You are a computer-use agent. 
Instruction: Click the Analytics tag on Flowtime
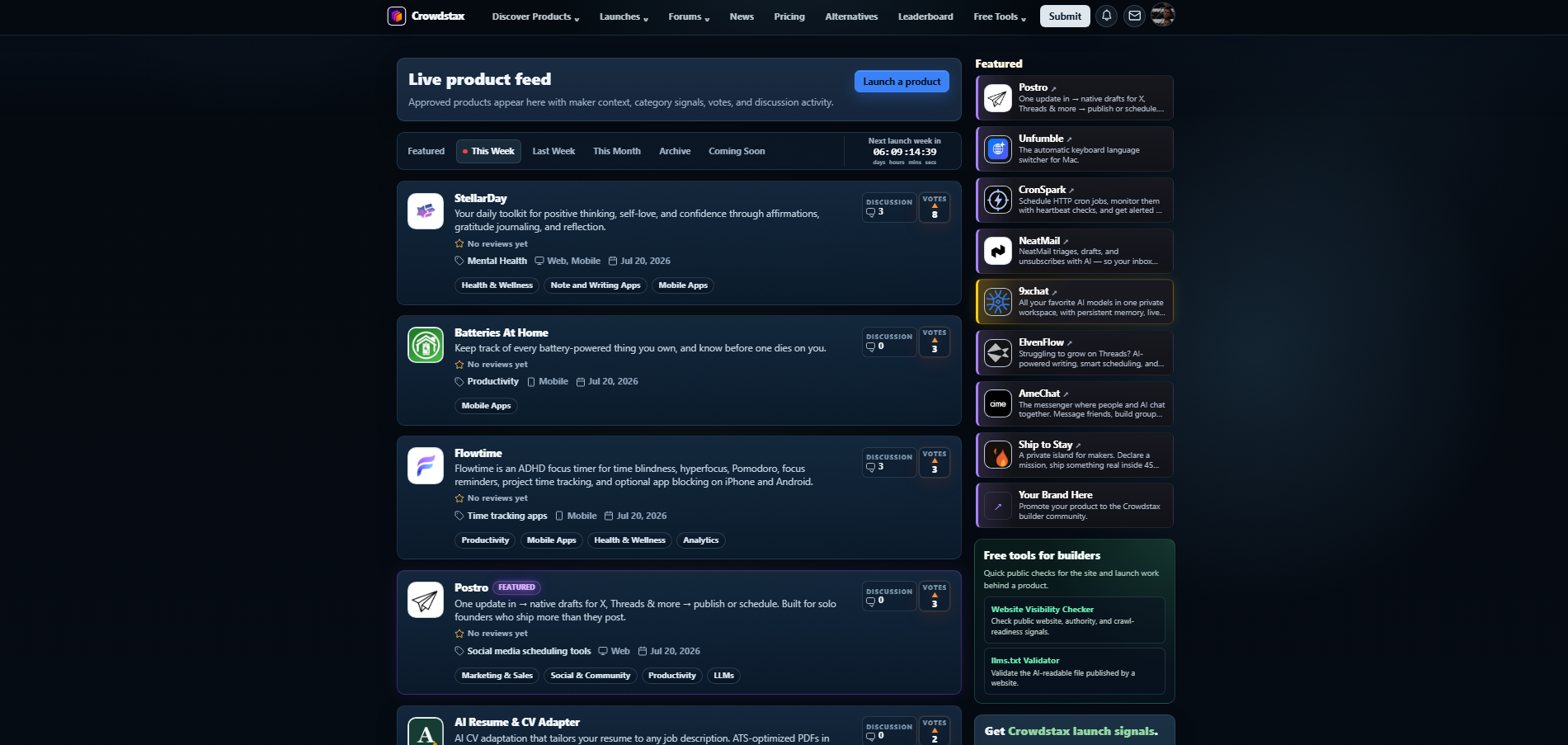tap(700, 540)
